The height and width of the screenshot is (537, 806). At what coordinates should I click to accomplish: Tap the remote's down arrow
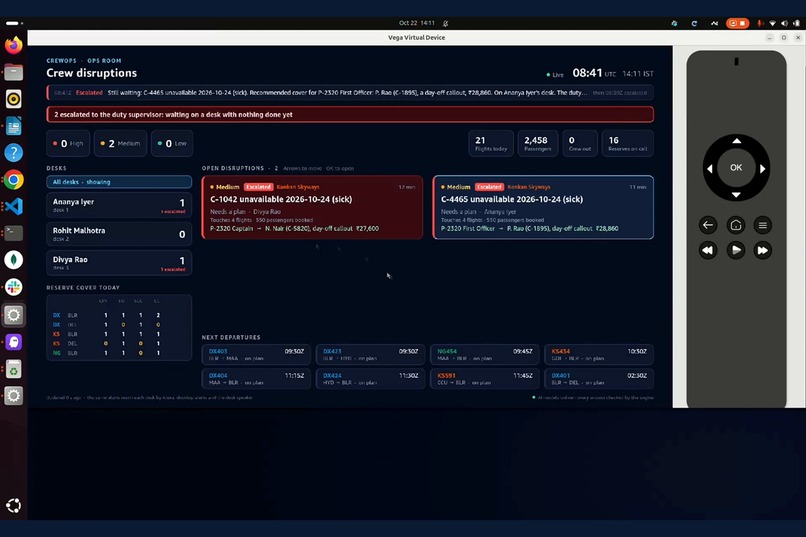click(x=736, y=195)
